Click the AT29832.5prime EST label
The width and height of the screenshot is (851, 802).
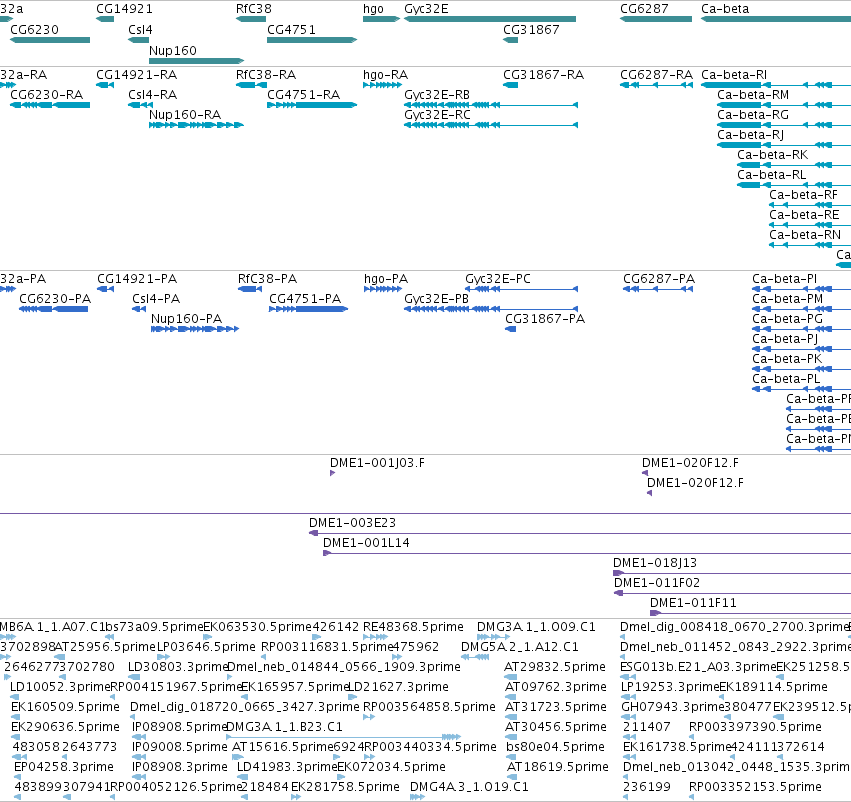click(555, 666)
